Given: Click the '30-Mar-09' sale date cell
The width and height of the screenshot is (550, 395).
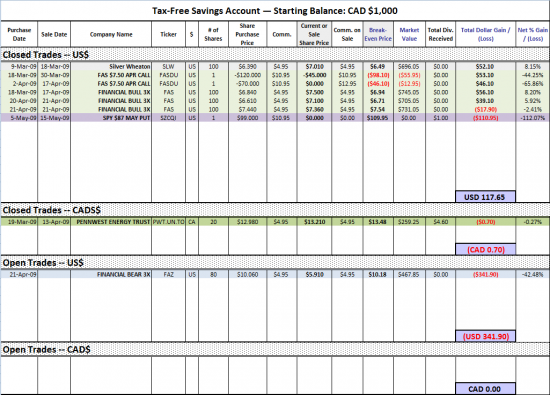Looking at the screenshot, I should 54,75.
